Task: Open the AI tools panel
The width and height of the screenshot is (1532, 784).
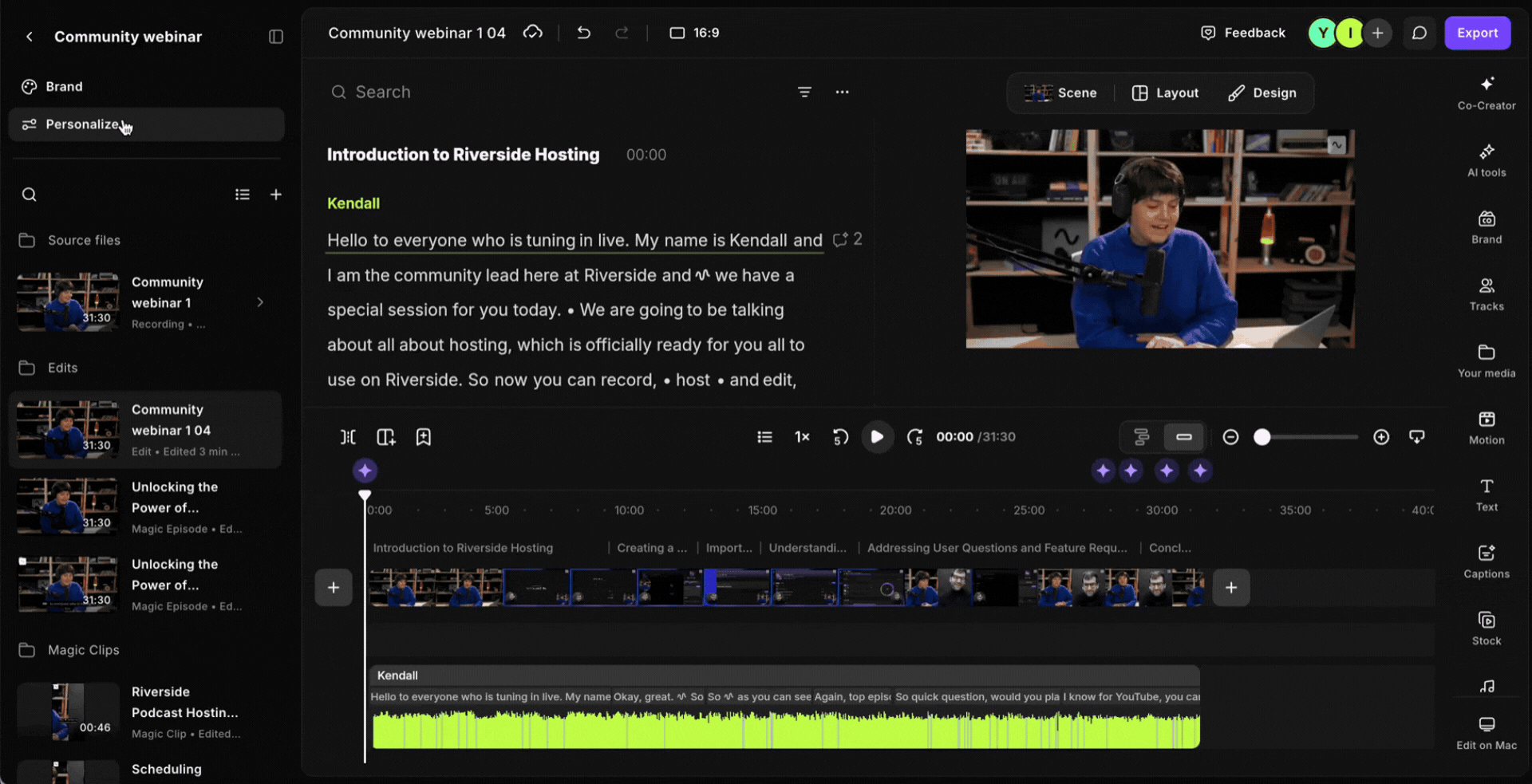Action: pyautogui.click(x=1487, y=160)
